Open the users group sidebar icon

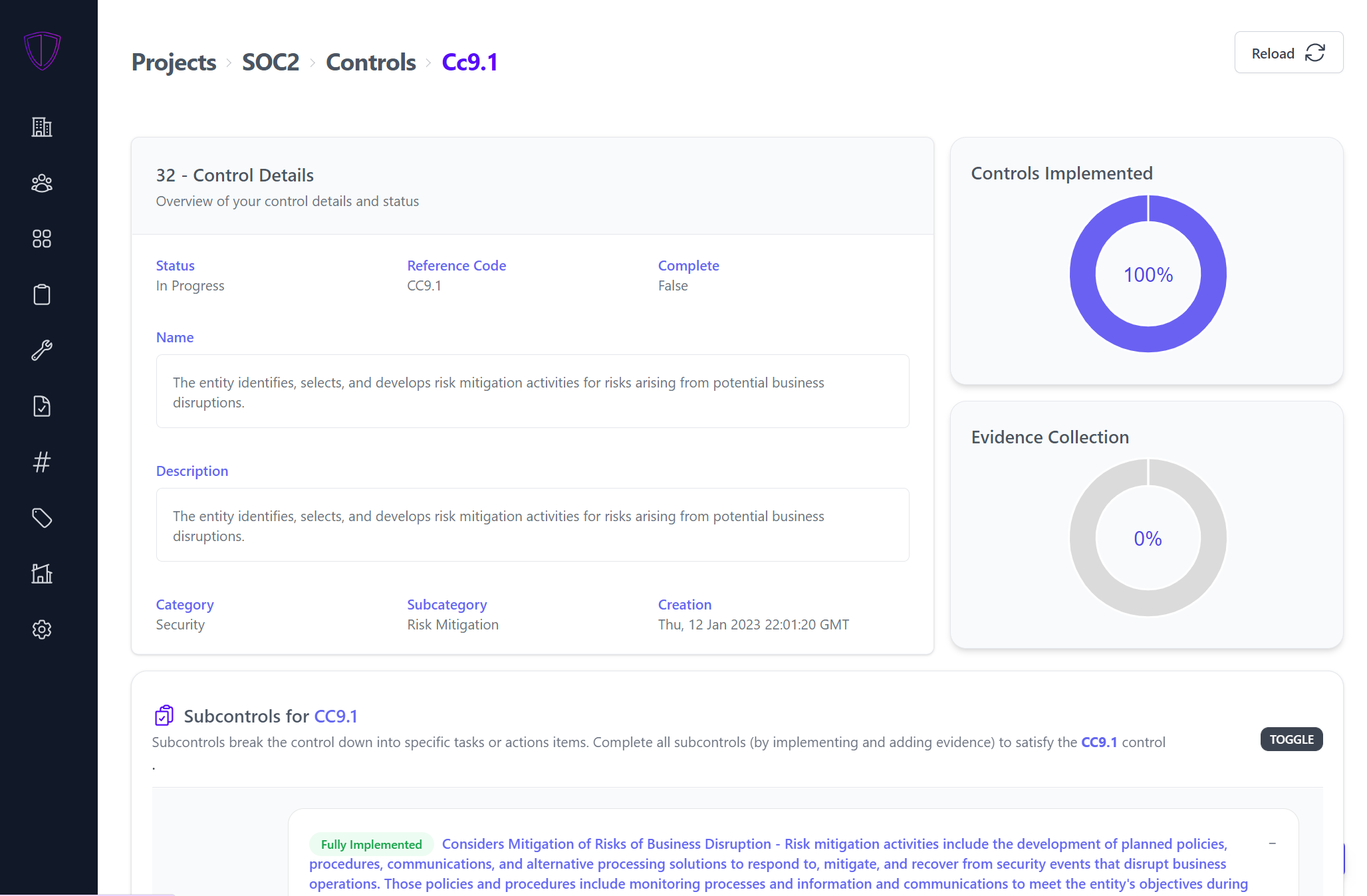tap(42, 183)
